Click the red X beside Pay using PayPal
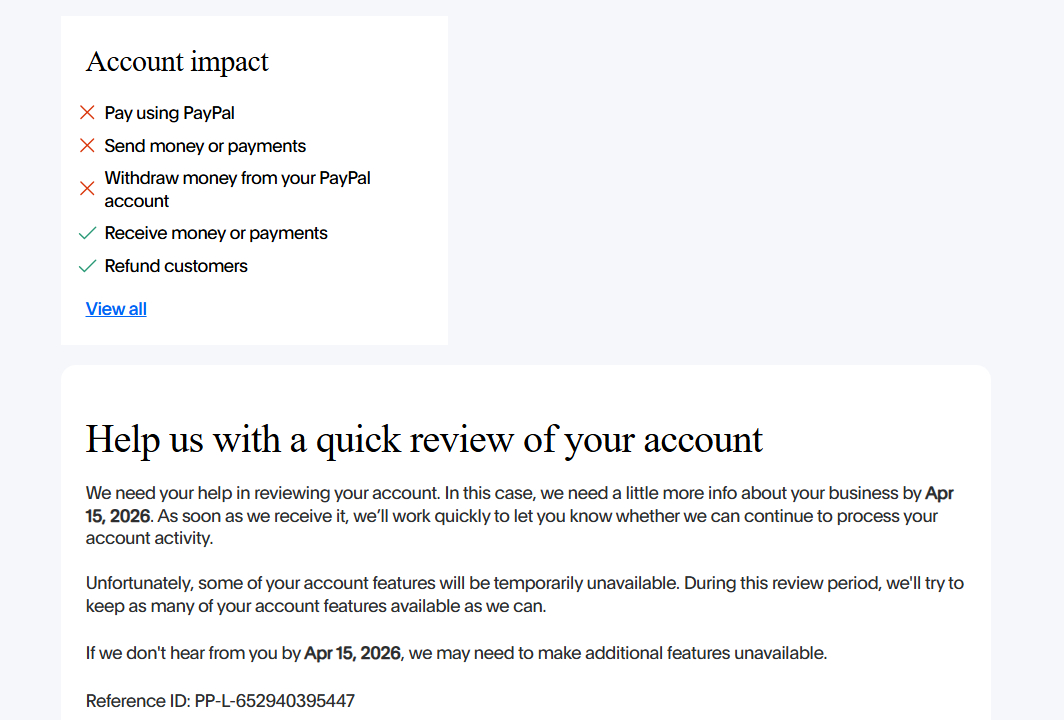 tap(87, 113)
